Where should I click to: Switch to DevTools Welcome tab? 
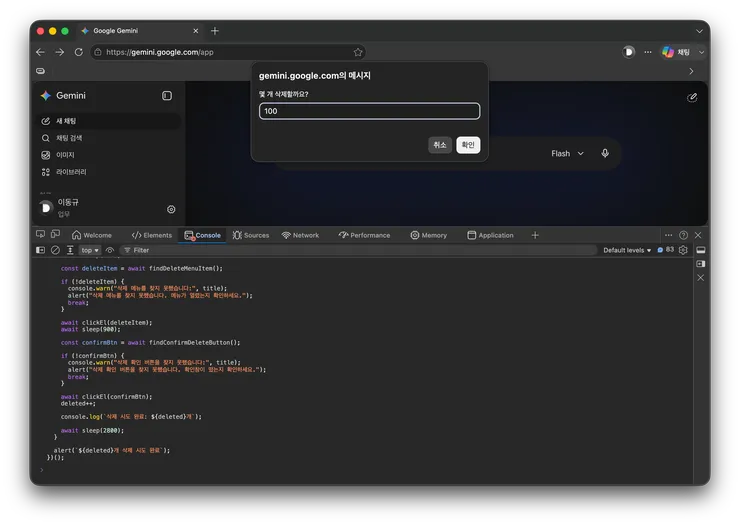pyautogui.click(x=92, y=235)
